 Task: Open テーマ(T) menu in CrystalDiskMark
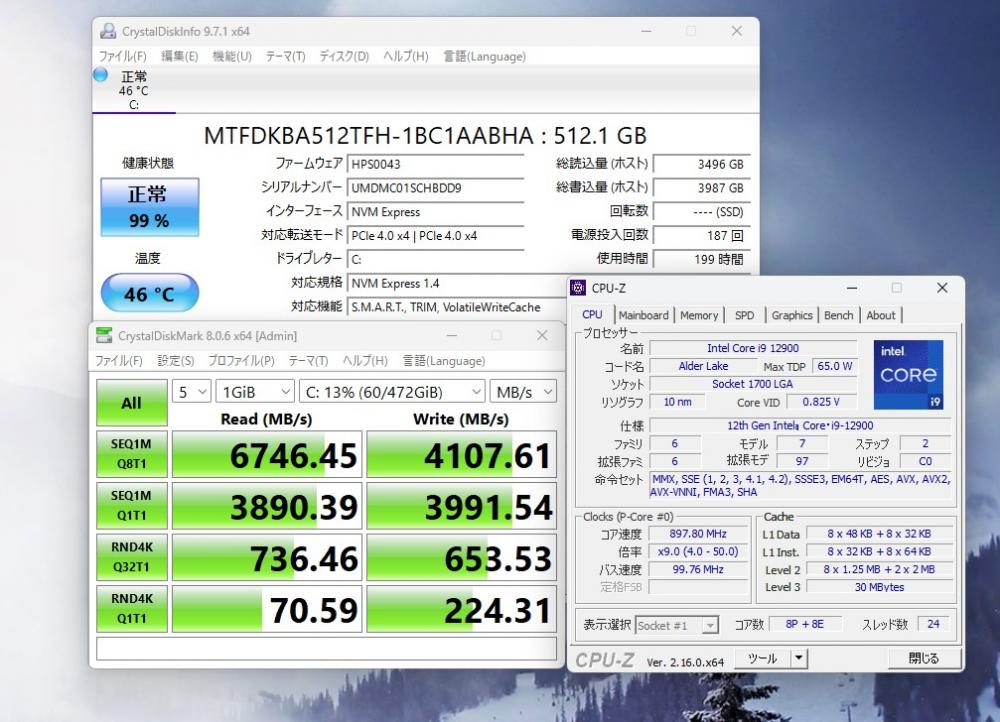(308, 361)
